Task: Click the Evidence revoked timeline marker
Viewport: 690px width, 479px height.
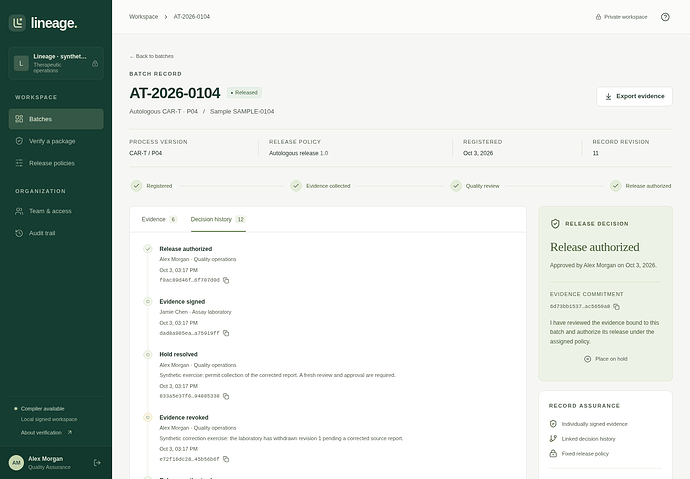Action: coord(148,417)
